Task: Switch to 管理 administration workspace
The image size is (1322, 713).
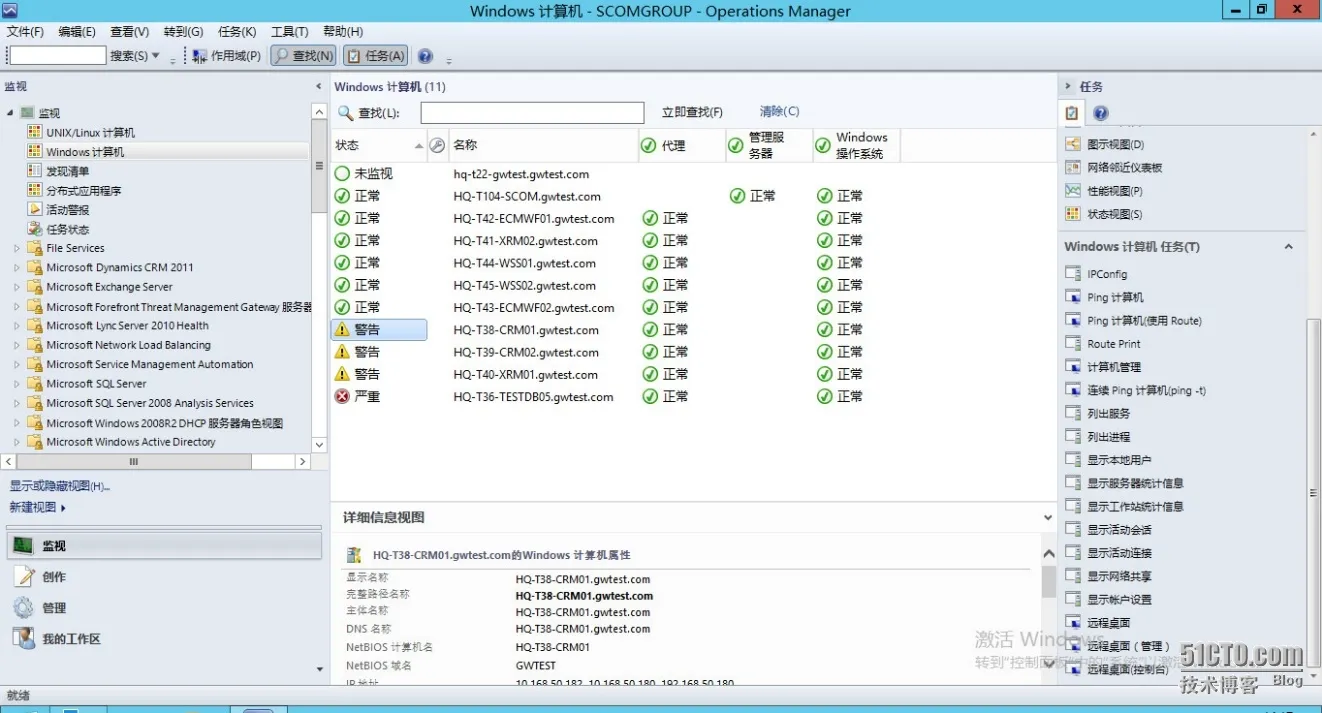Action: point(164,608)
